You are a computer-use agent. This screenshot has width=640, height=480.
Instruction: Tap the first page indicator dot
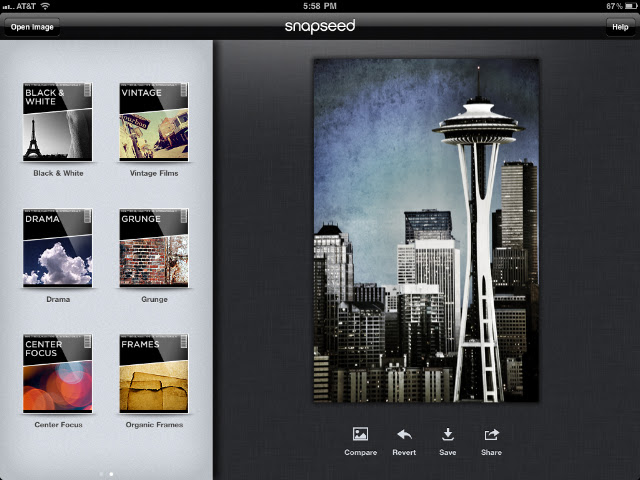tap(101, 474)
